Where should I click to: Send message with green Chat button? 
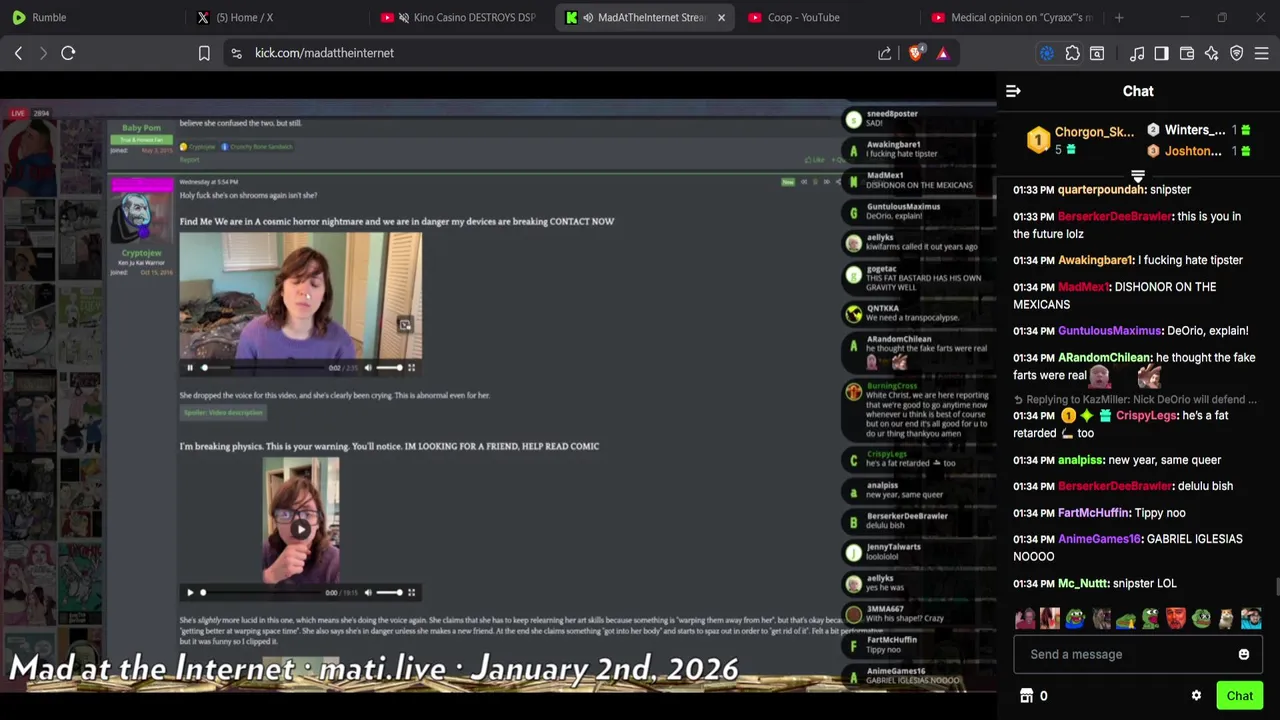(x=1240, y=696)
